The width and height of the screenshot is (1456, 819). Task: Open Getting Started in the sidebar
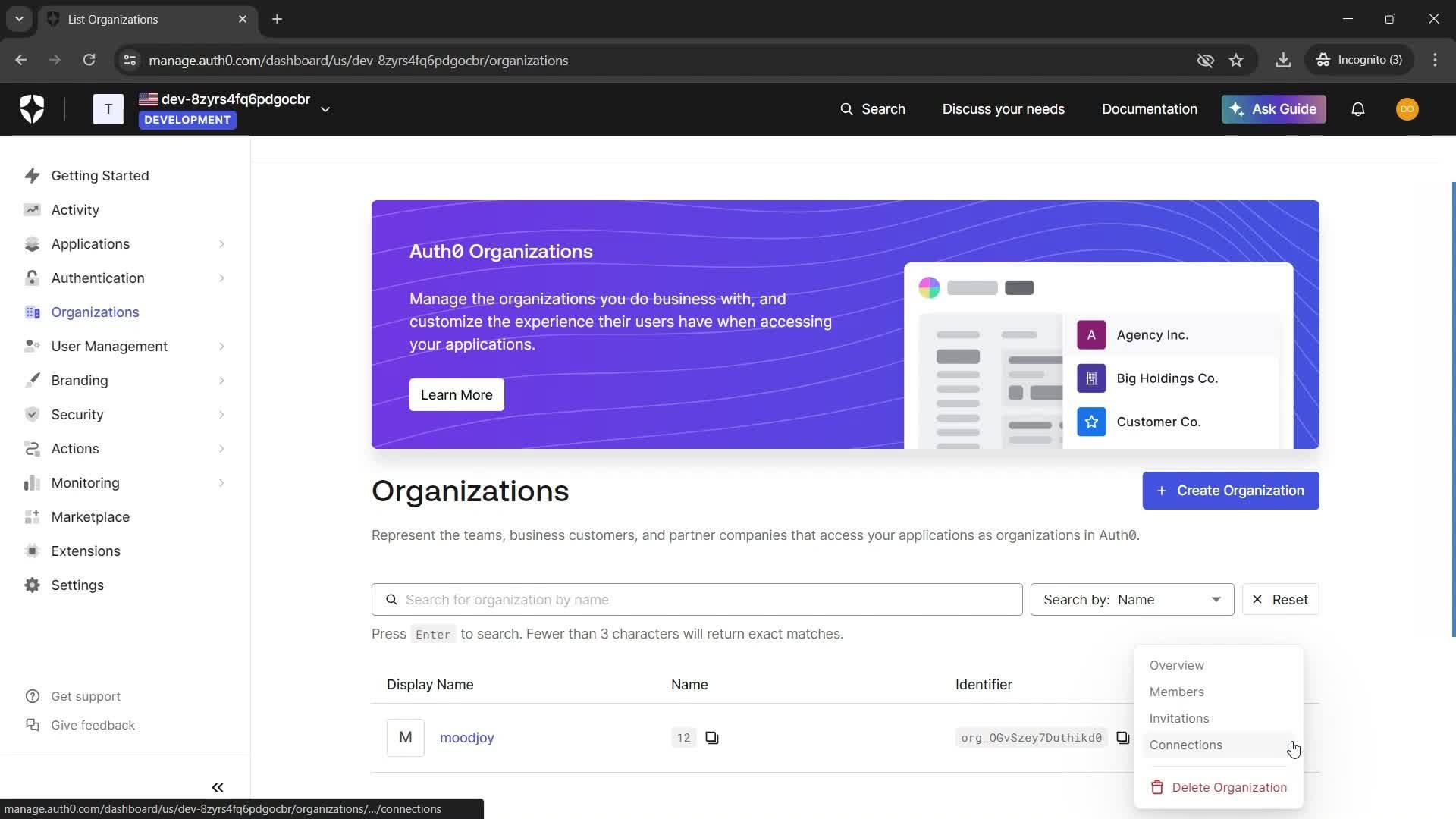(99, 176)
